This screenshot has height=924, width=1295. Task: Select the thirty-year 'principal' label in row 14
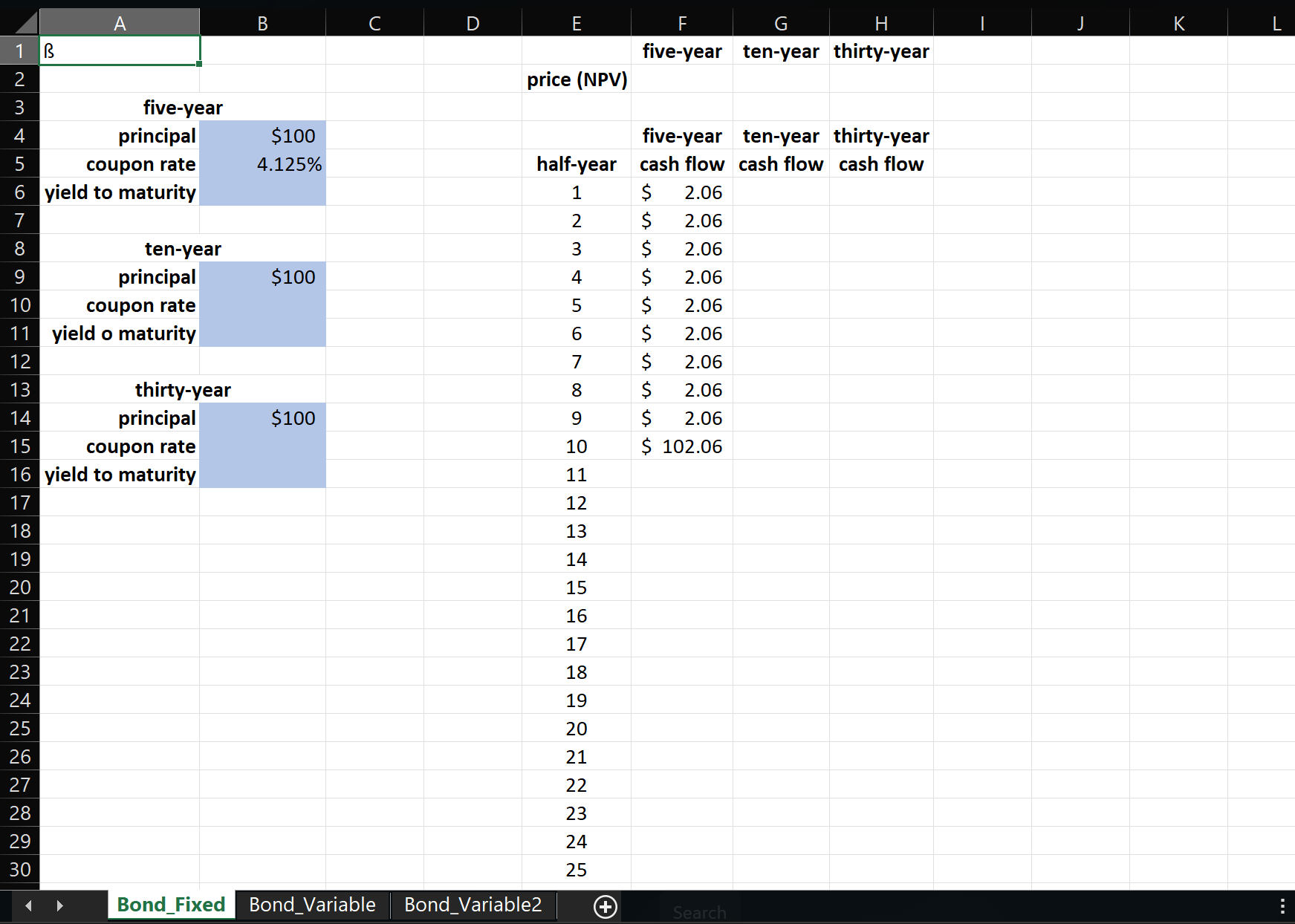click(120, 418)
